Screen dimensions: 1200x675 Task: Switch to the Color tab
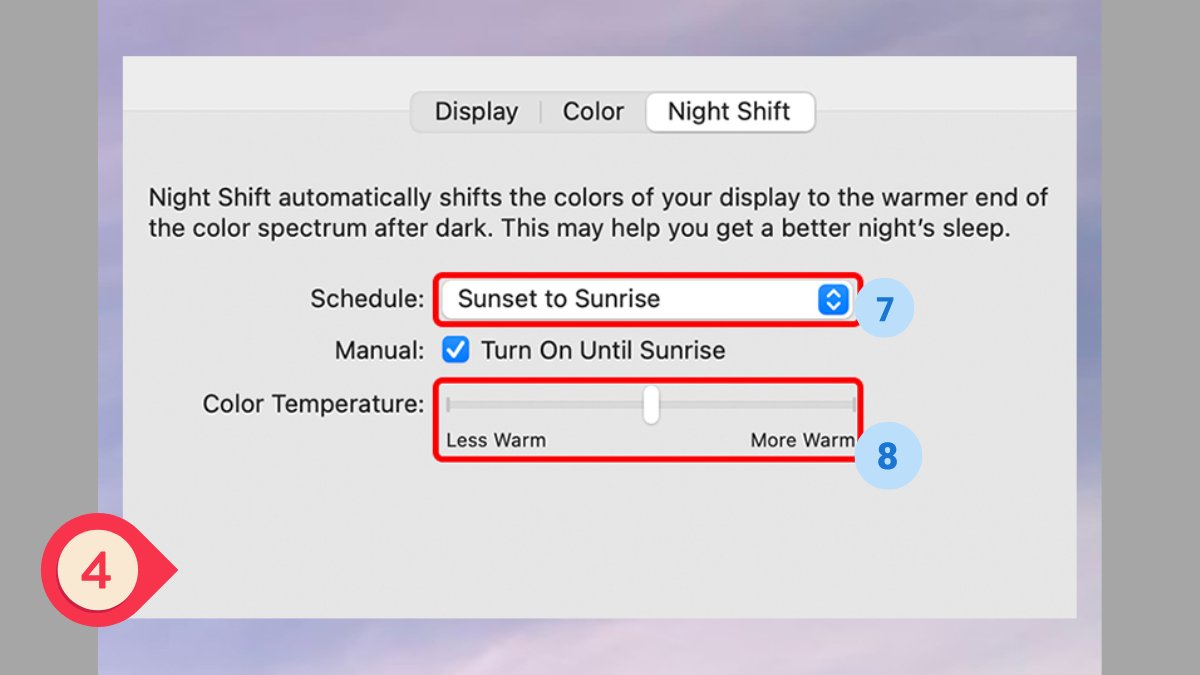(593, 112)
